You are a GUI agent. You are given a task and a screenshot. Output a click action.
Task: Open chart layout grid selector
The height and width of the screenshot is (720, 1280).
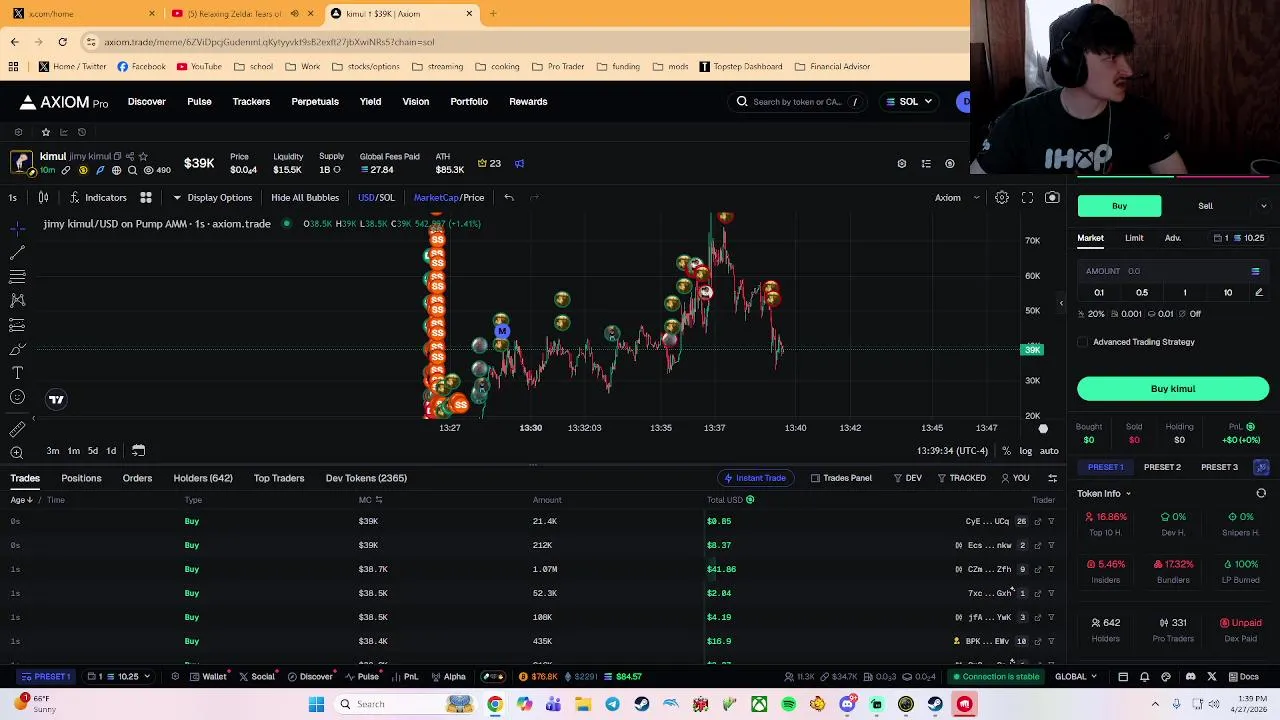(146, 197)
